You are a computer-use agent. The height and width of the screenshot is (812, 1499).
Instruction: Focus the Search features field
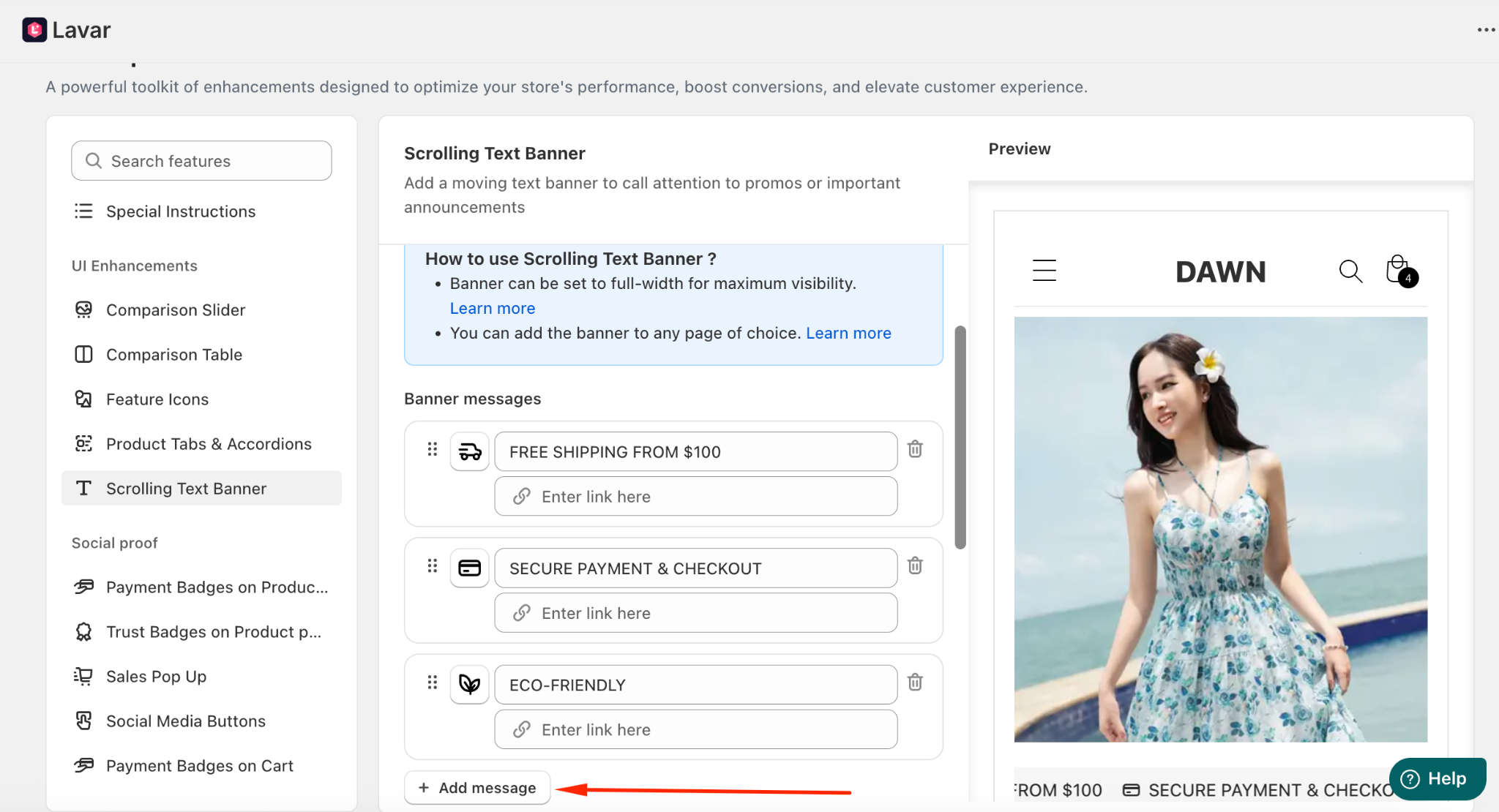[201, 161]
